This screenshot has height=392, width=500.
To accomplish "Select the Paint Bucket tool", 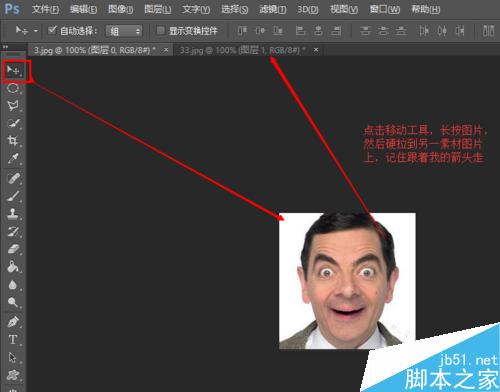I will point(13,267).
